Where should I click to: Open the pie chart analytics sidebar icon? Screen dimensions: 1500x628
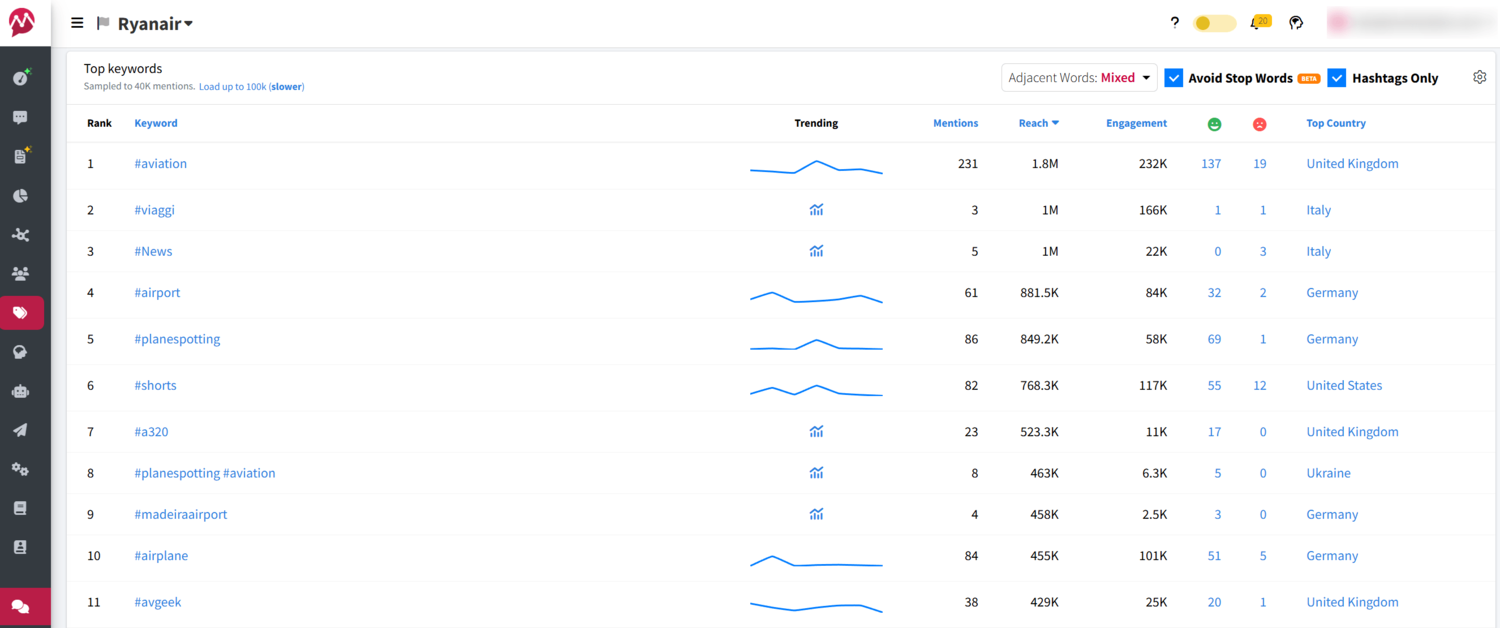tap(20, 196)
